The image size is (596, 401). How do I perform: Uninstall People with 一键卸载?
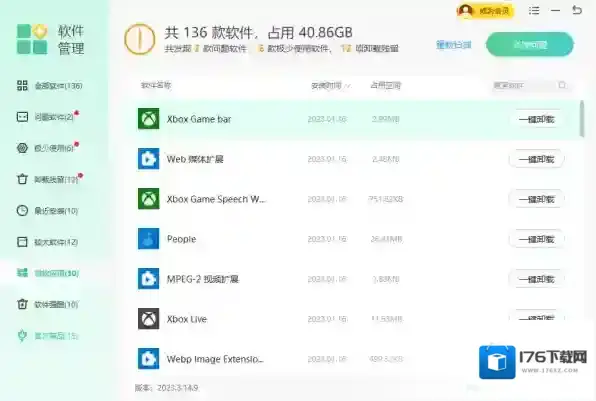536,239
